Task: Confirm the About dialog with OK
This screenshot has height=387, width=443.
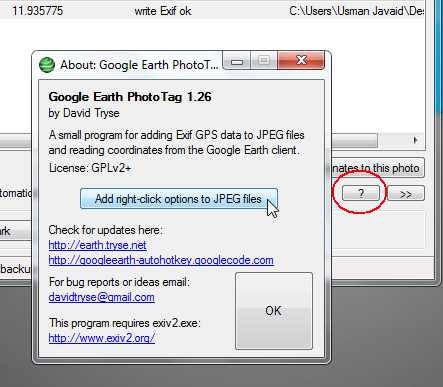Action: (274, 311)
